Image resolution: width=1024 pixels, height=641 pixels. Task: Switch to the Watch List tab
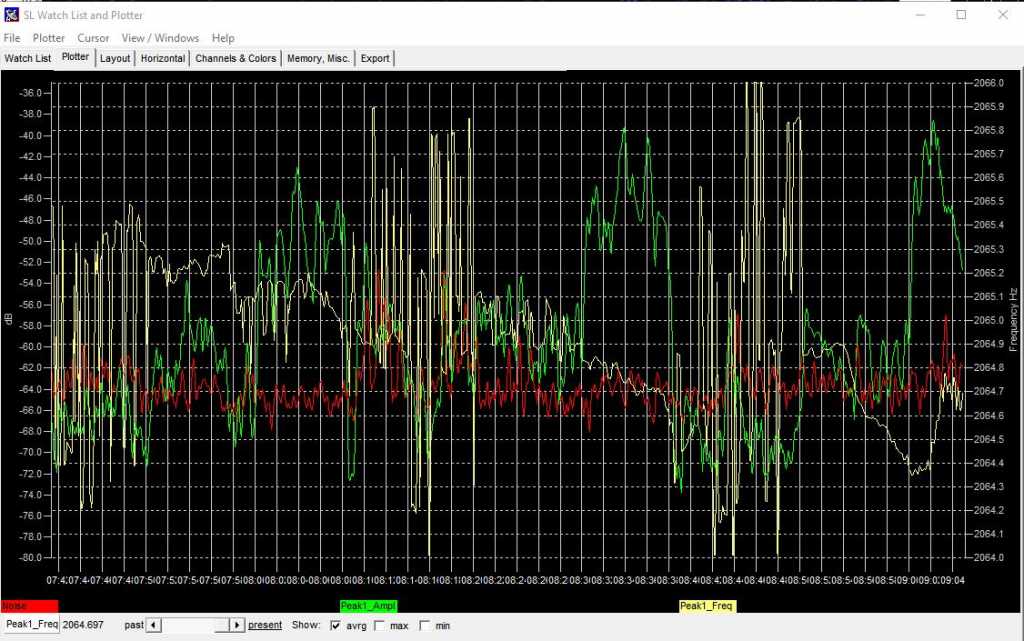(x=27, y=58)
